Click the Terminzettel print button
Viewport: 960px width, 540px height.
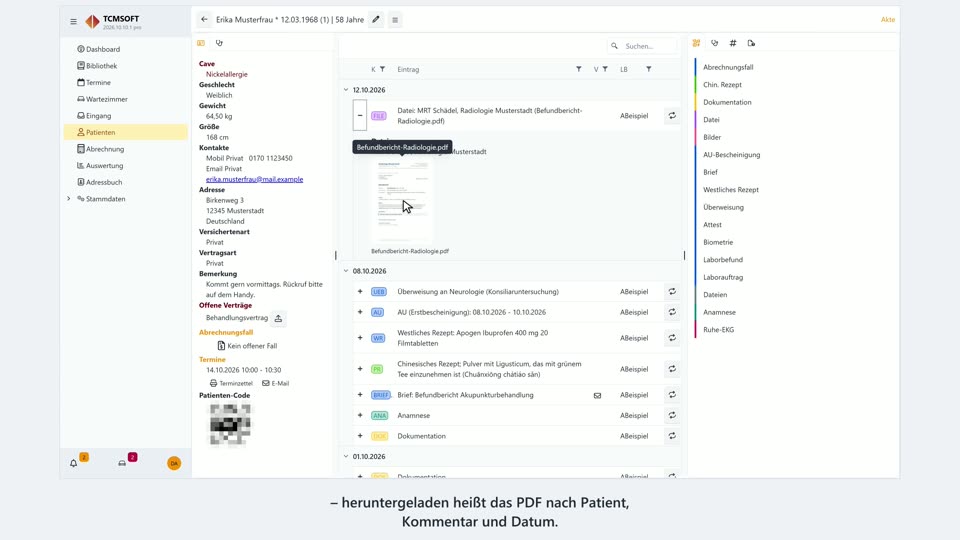(231, 383)
